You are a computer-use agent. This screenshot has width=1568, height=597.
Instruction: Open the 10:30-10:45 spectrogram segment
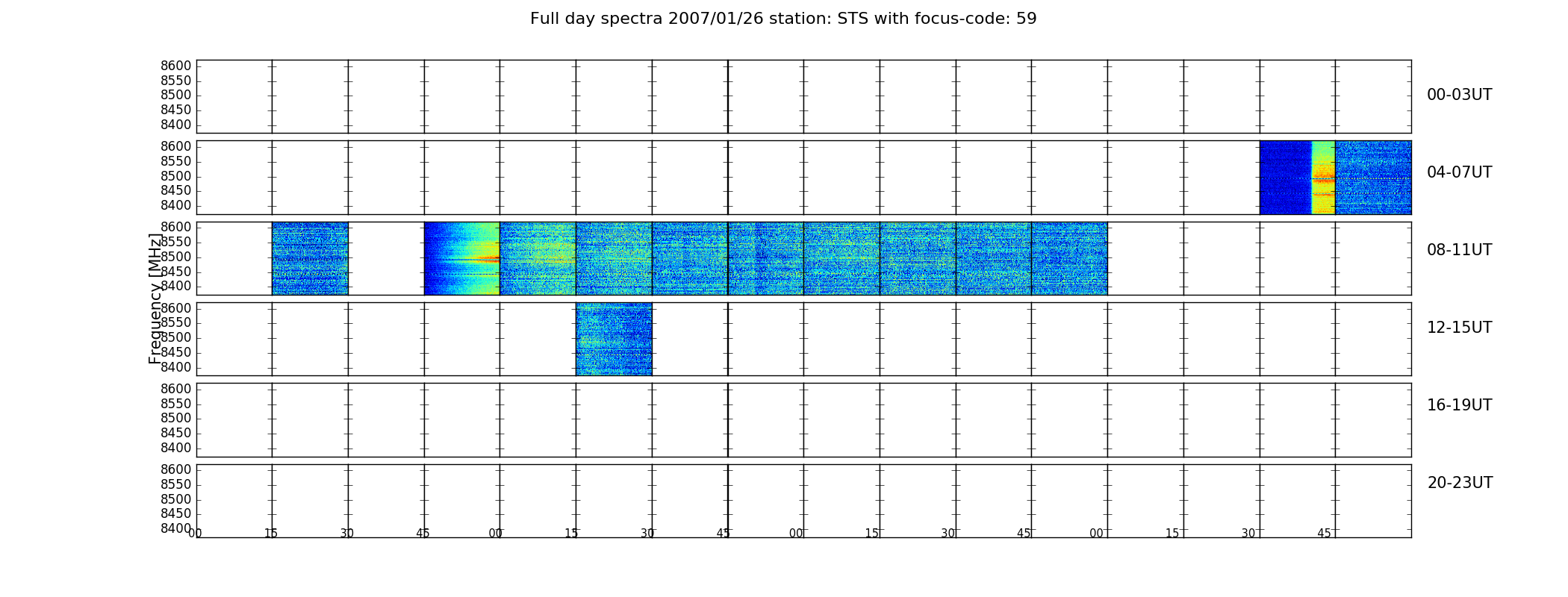(994, 258)
